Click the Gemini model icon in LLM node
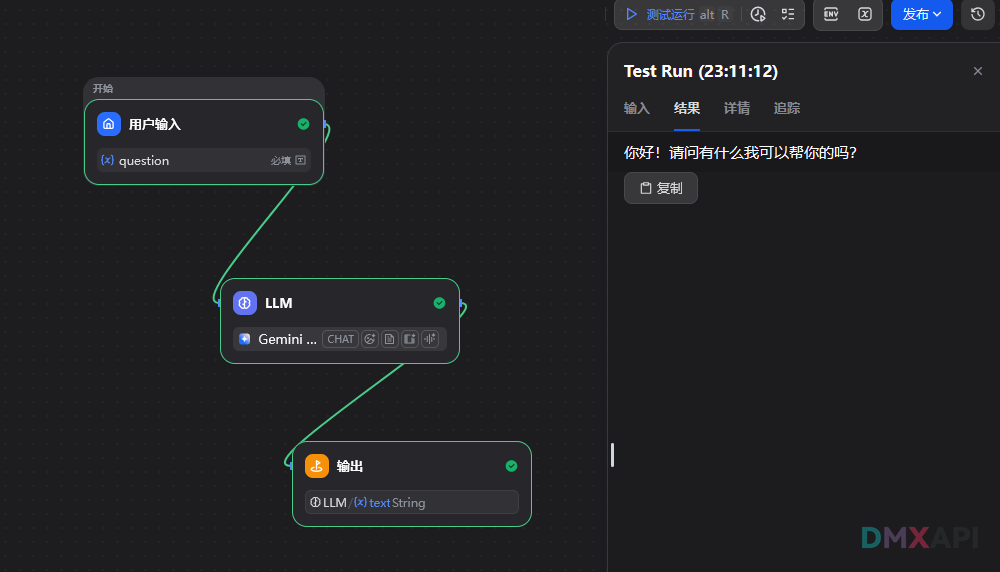Image resolution: width=1000 pixels, height=572 pixels. 245,339
